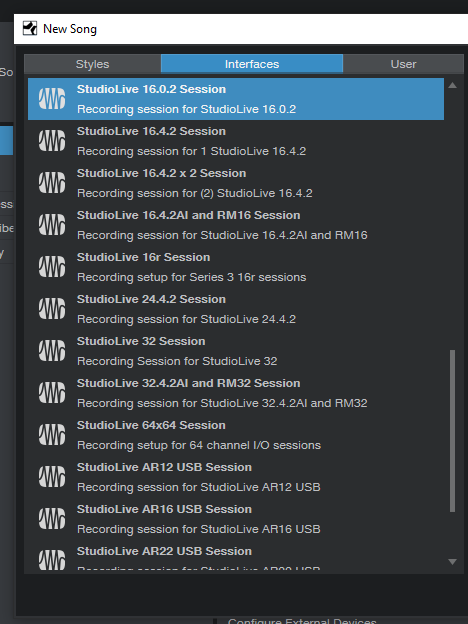Click the New Song window title icon

click(30, 29)
